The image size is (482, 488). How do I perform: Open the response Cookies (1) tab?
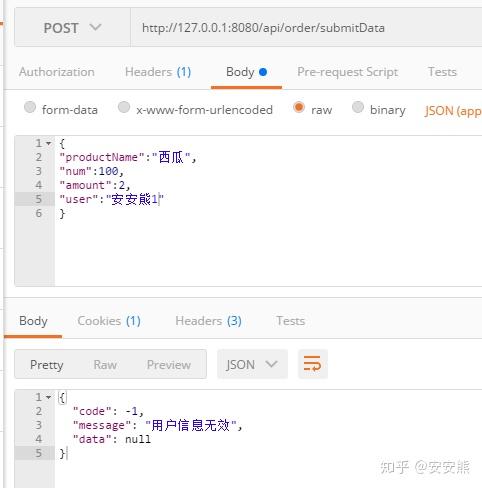(109, 321)
